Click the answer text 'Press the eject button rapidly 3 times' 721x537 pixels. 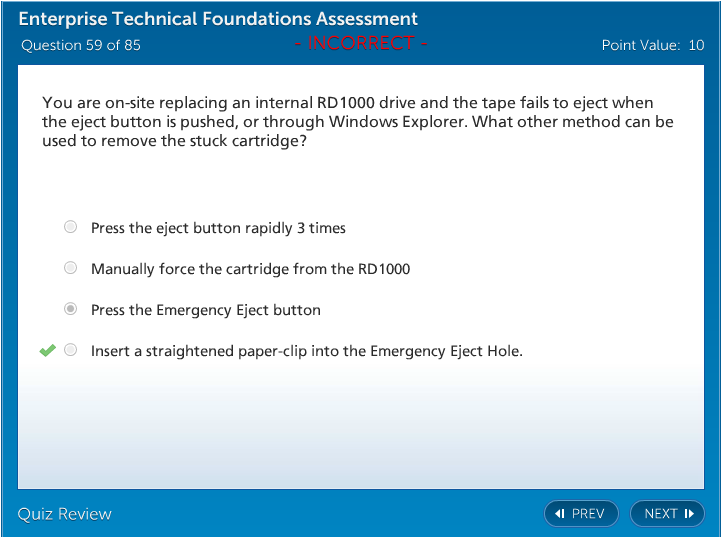pyautogui.click(x=218, y=228)
